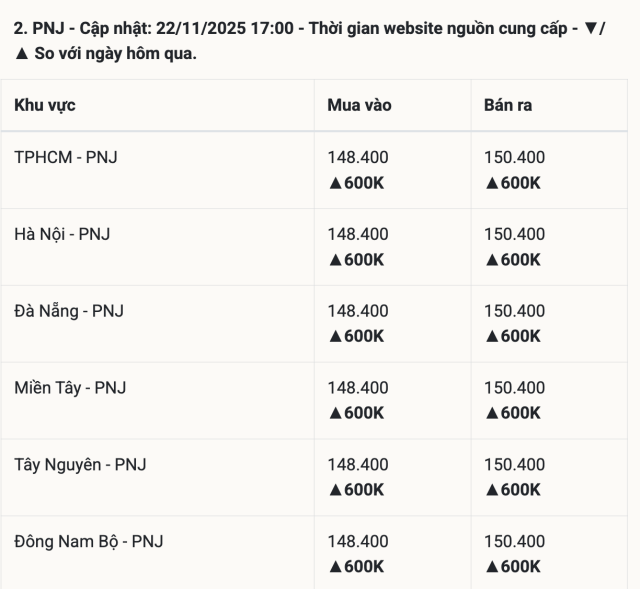Click the up arrow in Tây Nguyên buy column
640x589 pixels.
coord(335,491)
